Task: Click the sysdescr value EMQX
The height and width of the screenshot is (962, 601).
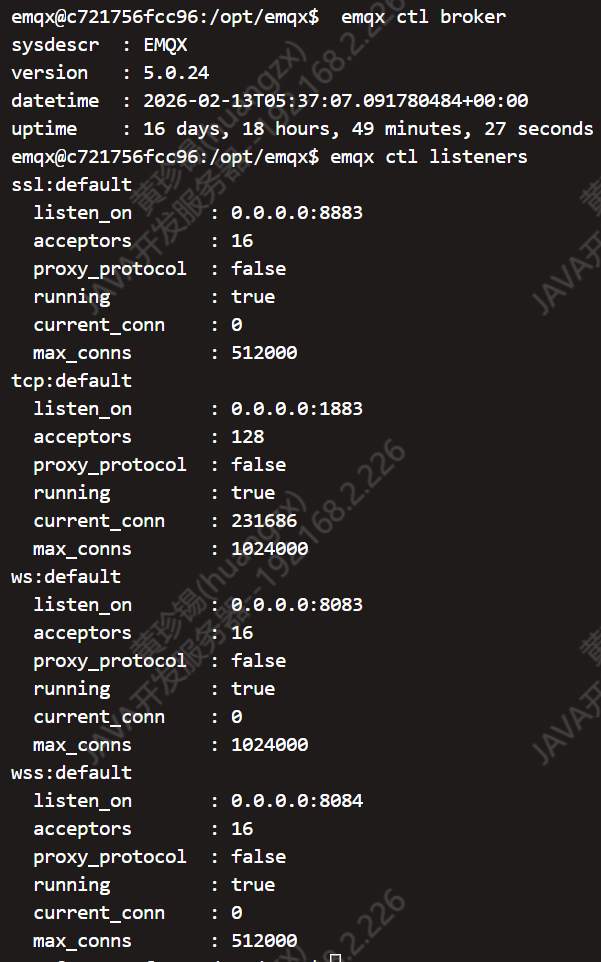Action: (165, 45)
